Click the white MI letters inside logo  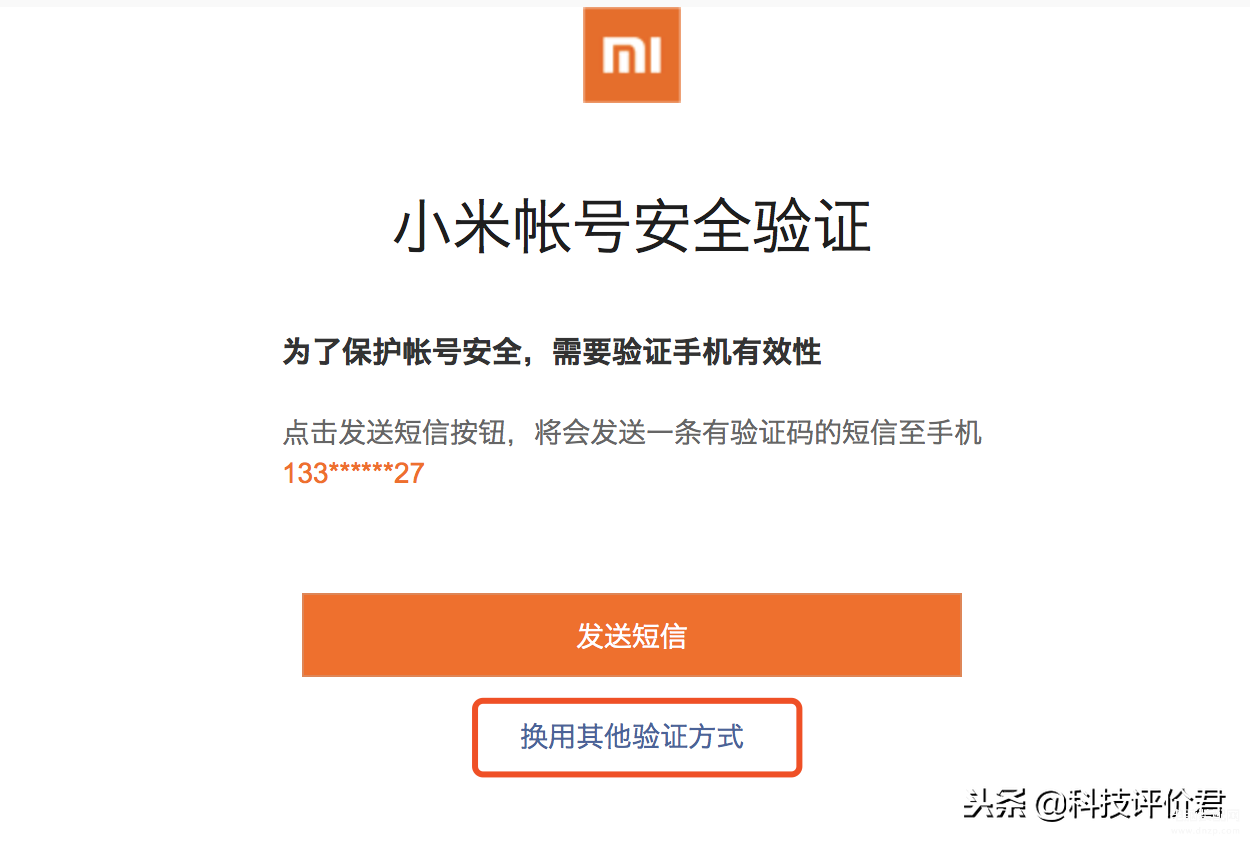(632, 56)
